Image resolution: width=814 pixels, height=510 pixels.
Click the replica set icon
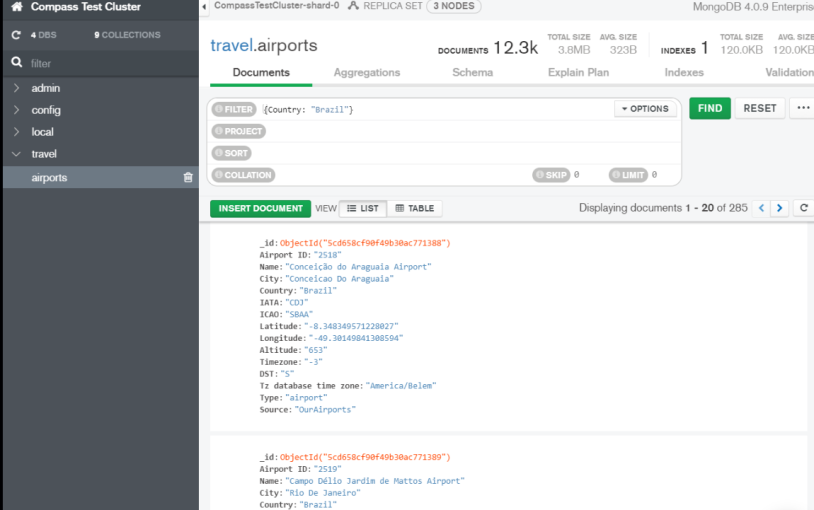click(353, 6)
